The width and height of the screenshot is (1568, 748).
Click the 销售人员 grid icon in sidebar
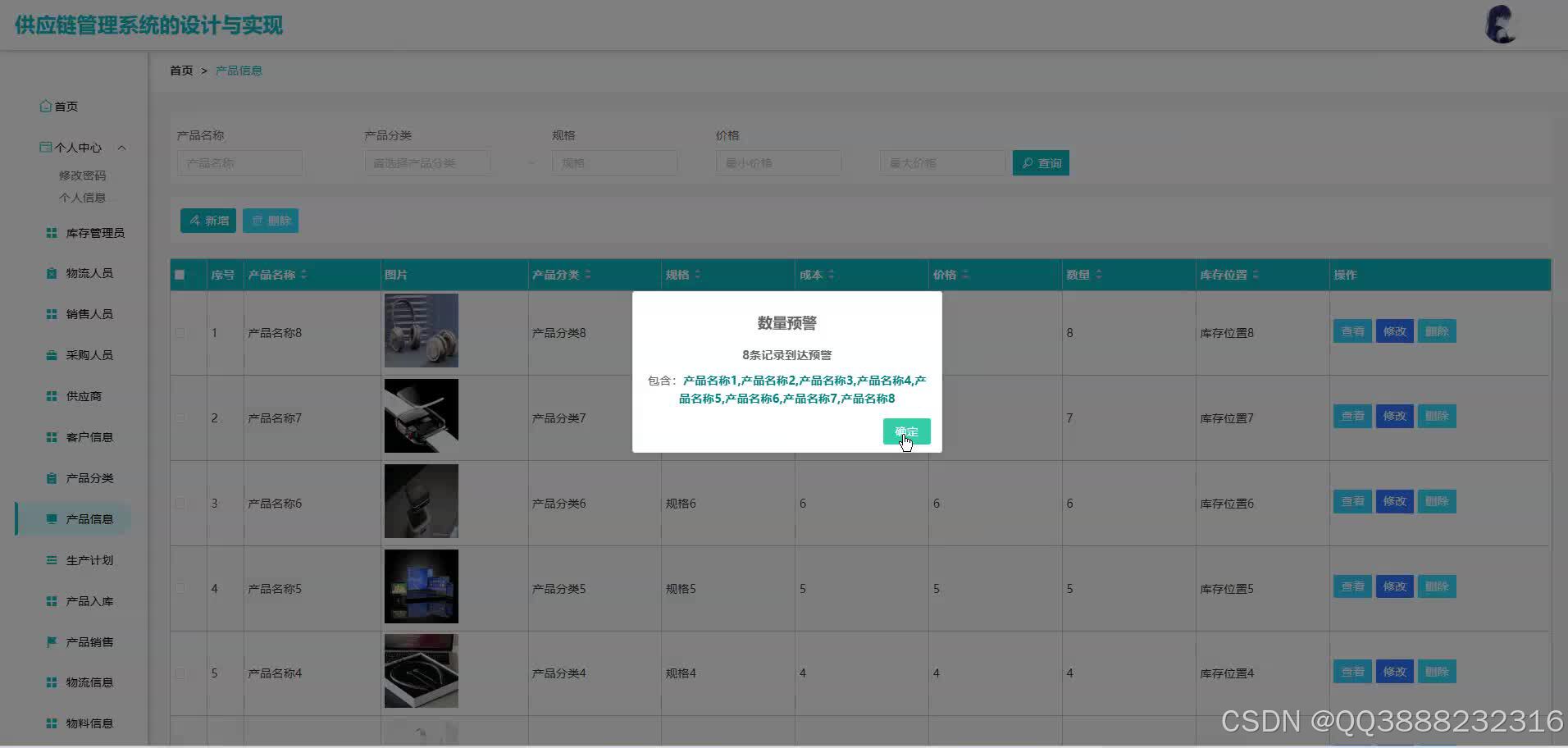52,314
